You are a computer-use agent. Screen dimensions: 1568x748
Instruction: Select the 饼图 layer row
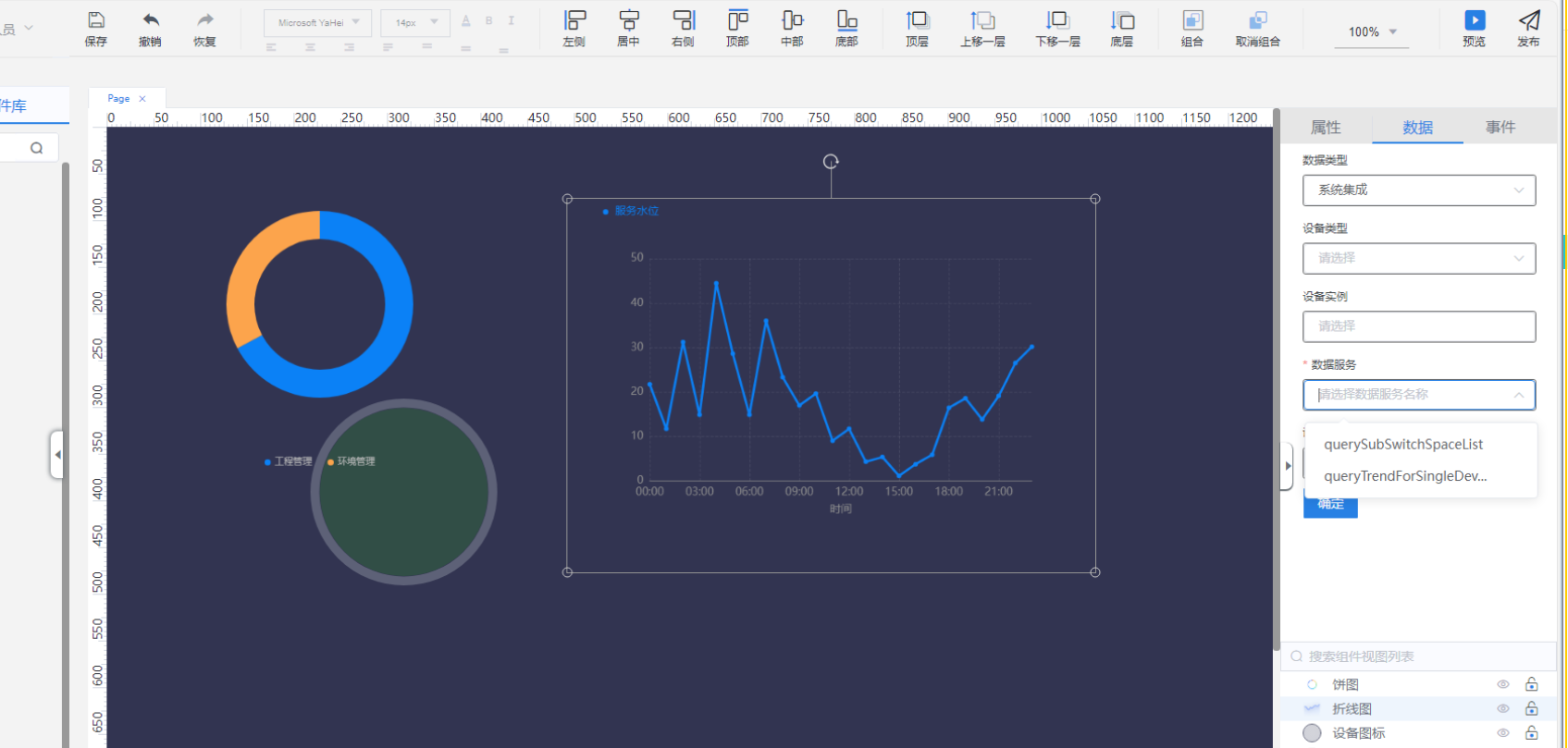[x=1419, y=684]
